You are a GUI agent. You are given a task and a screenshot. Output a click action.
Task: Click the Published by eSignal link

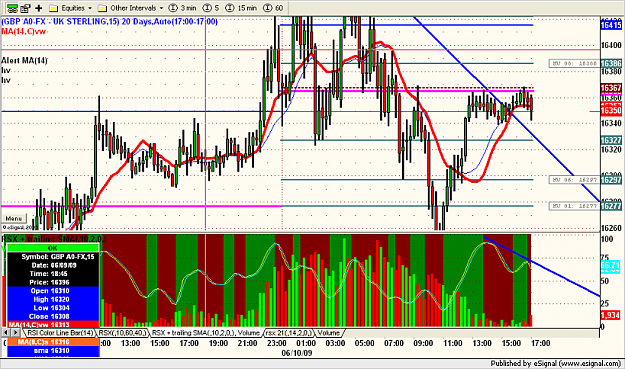[555, 363]
